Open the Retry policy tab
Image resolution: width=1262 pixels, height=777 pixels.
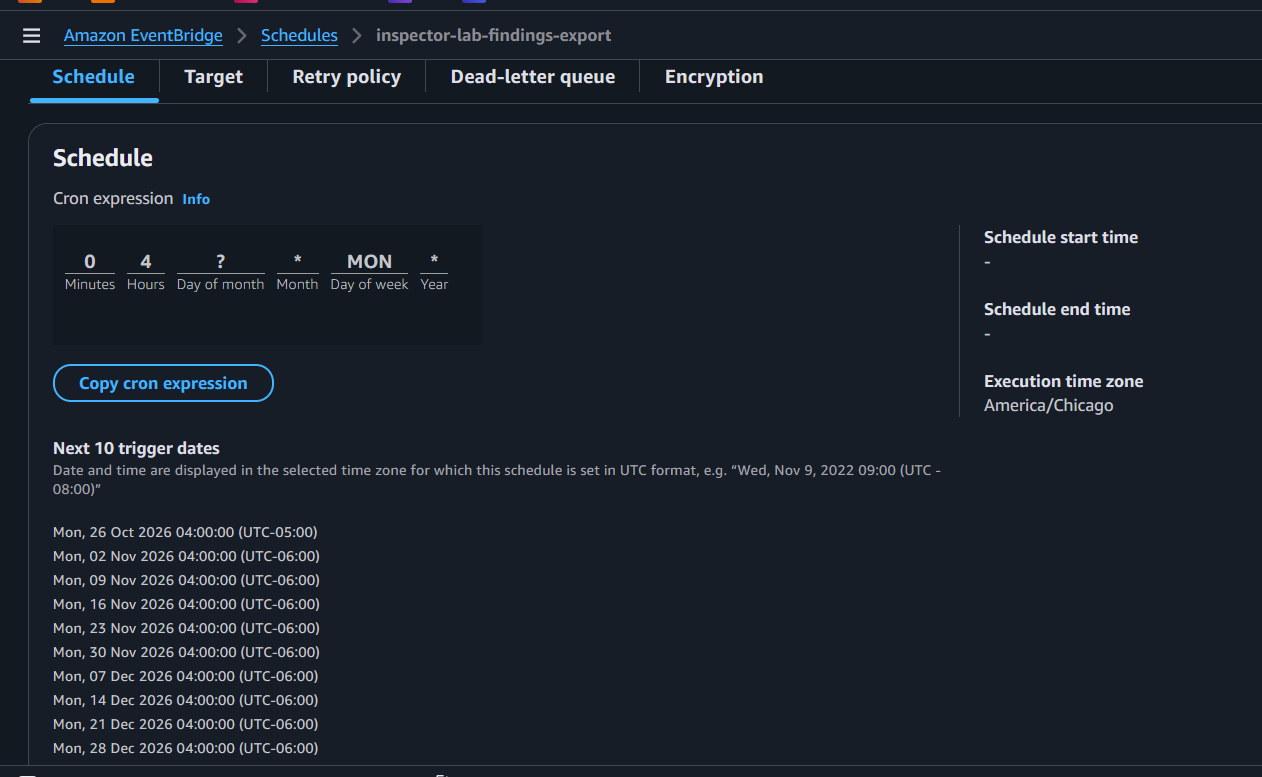(347, 77)
